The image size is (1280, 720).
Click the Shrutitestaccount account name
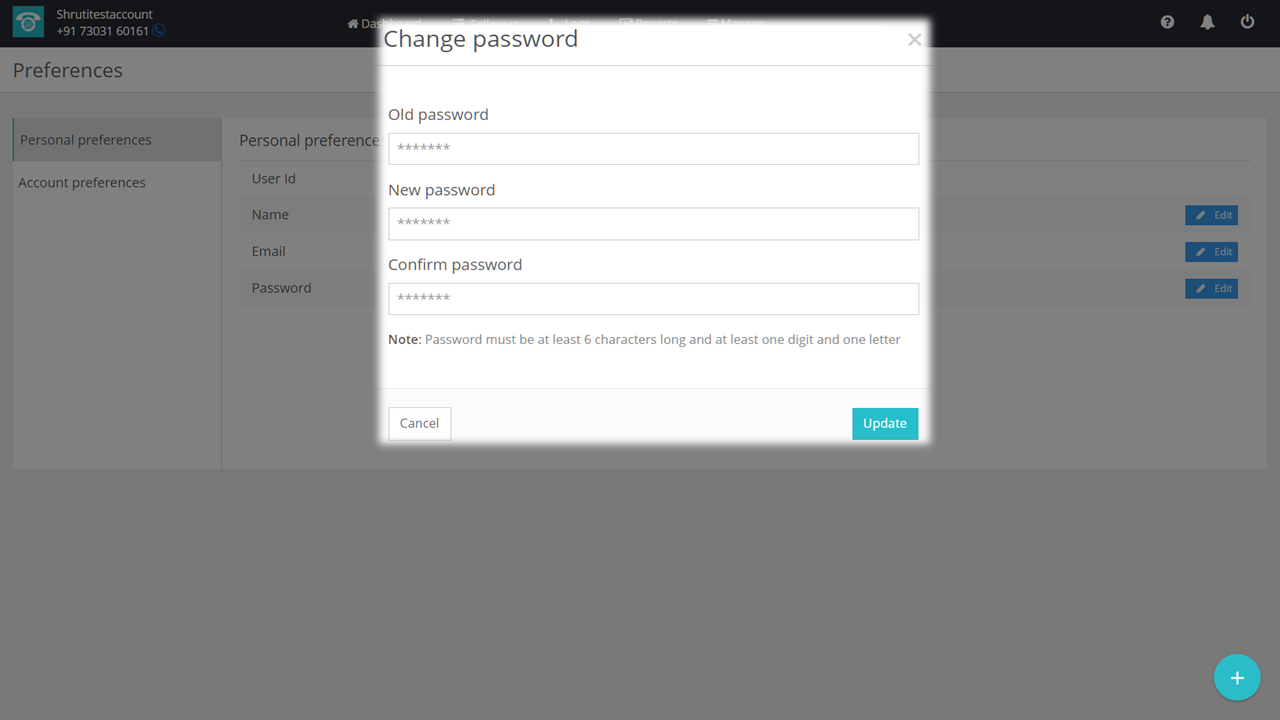[104, 15]
